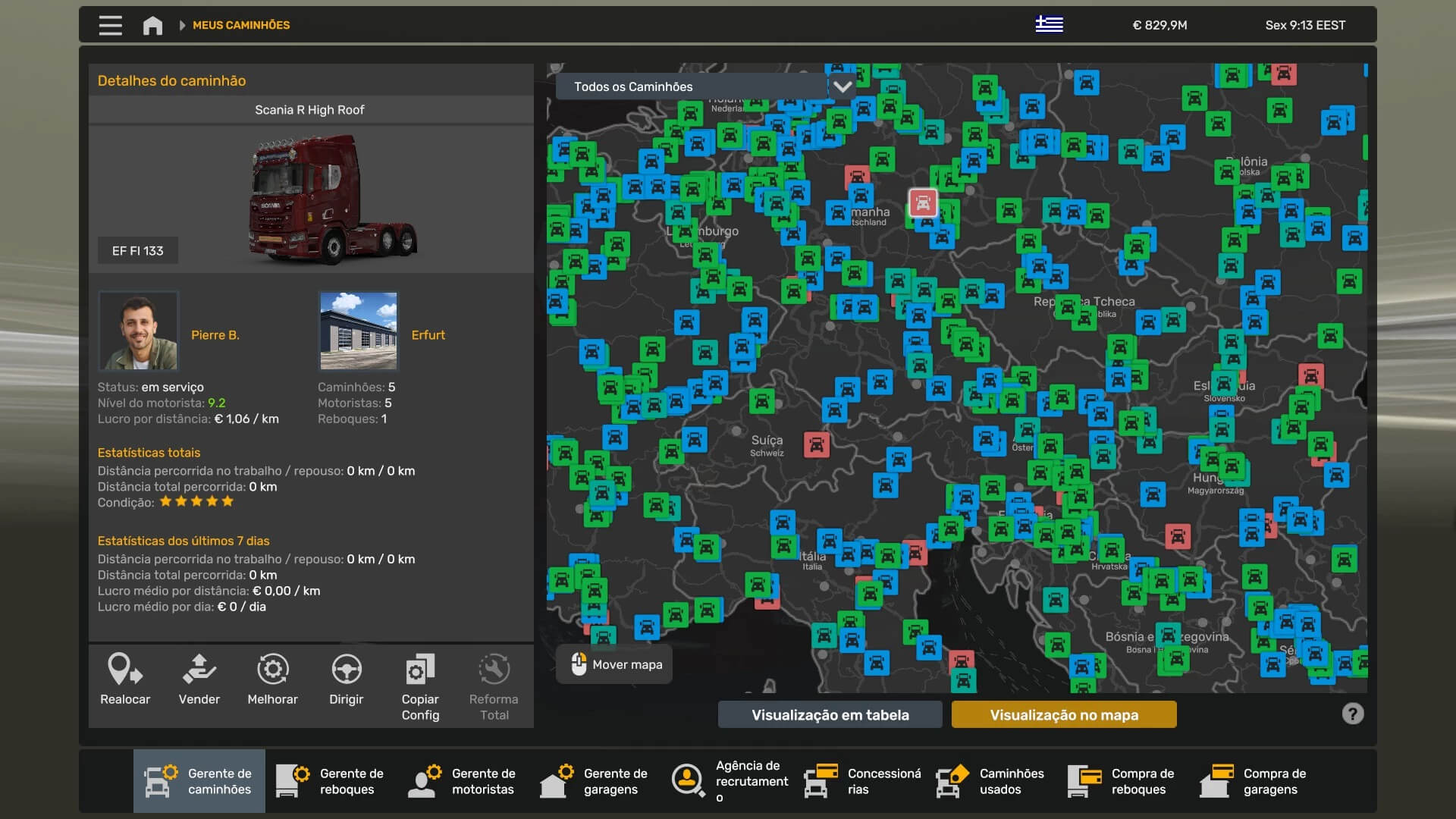Click the Copiar Config icon
Screen dimensions: 1456x819
[x=420, y=670]
